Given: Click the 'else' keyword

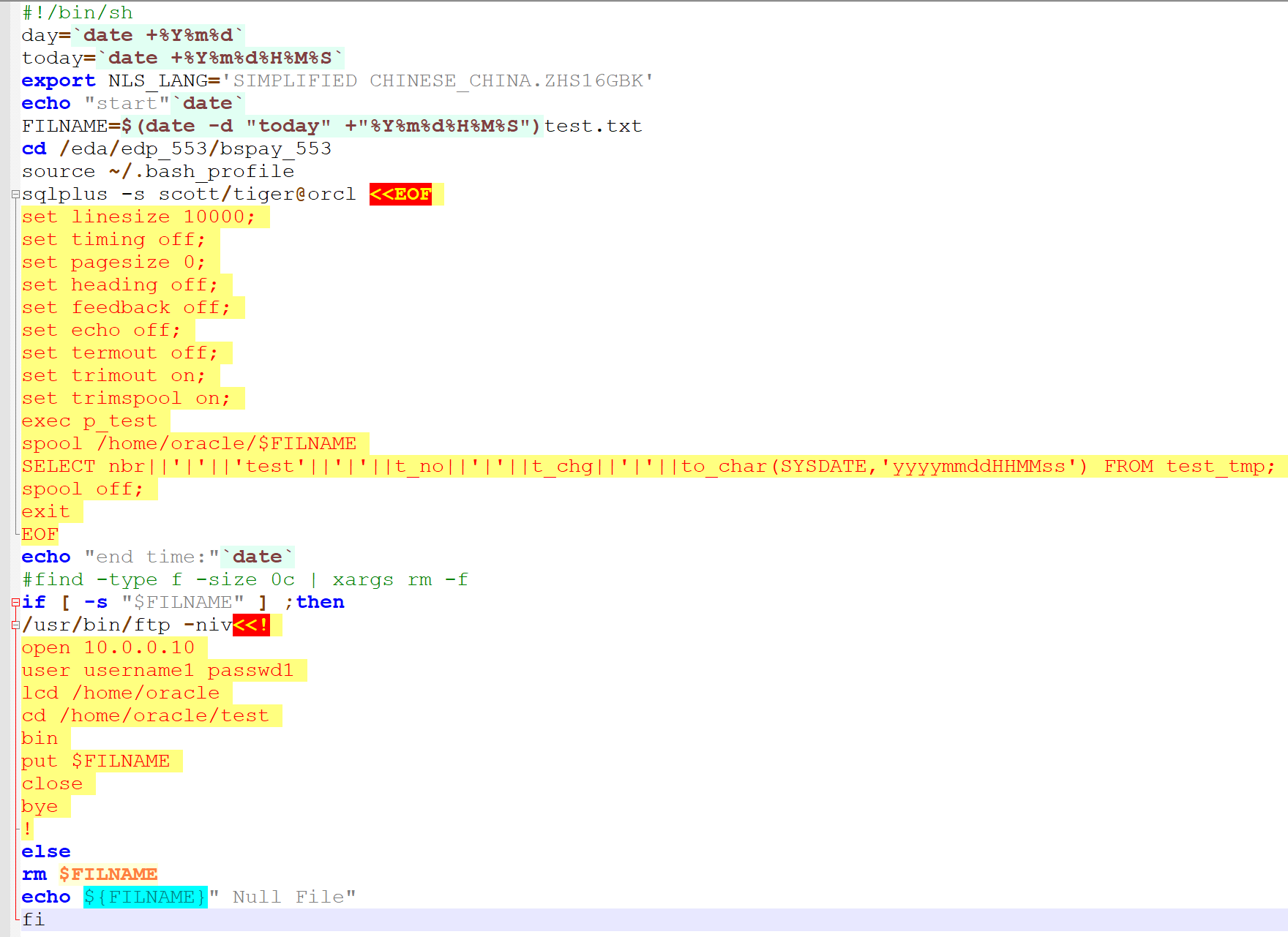Looking at the screenshot, I should (46, 852).
